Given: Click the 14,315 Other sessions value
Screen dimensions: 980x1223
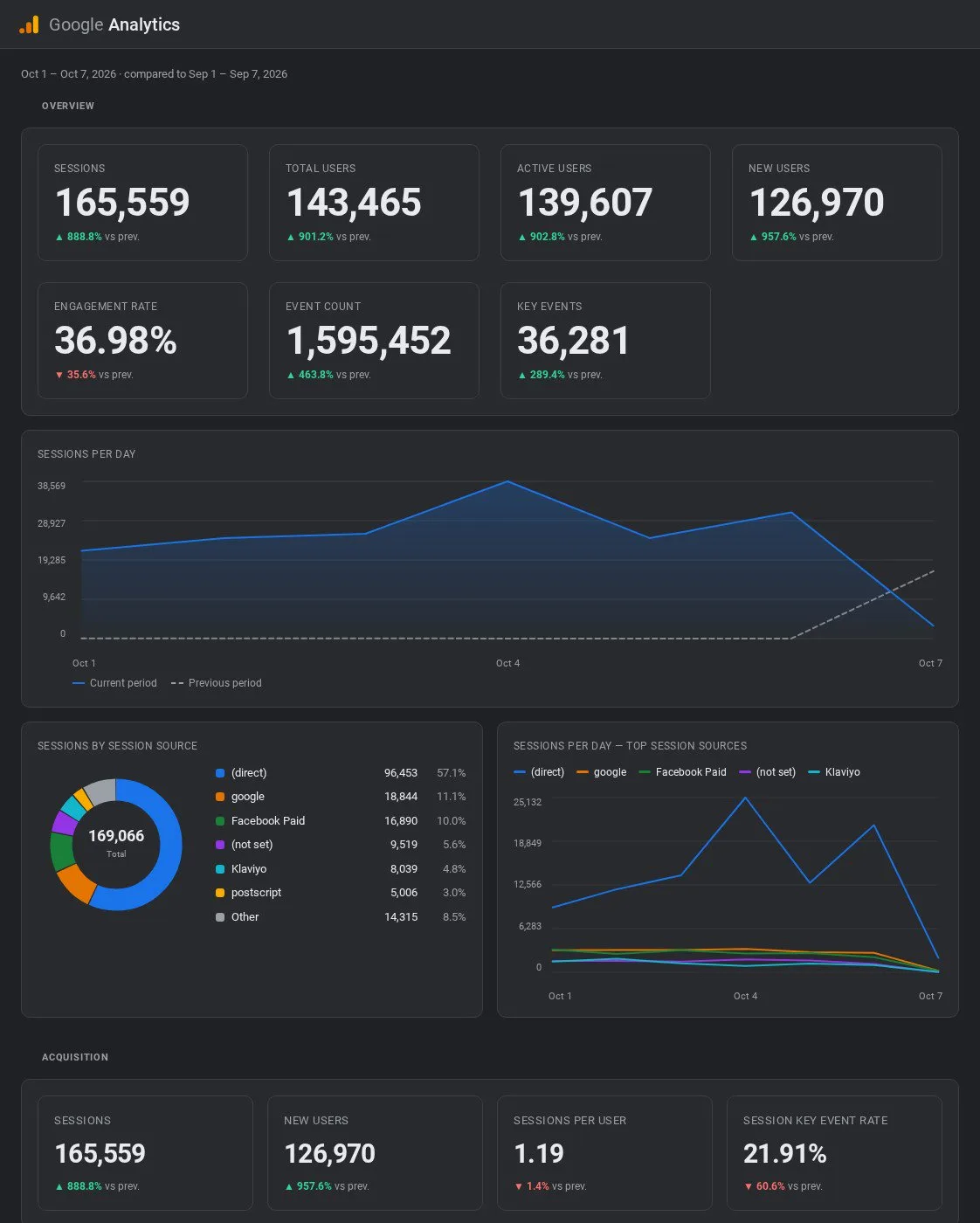Looking at the screenshot, I should (x=401, y=917).
